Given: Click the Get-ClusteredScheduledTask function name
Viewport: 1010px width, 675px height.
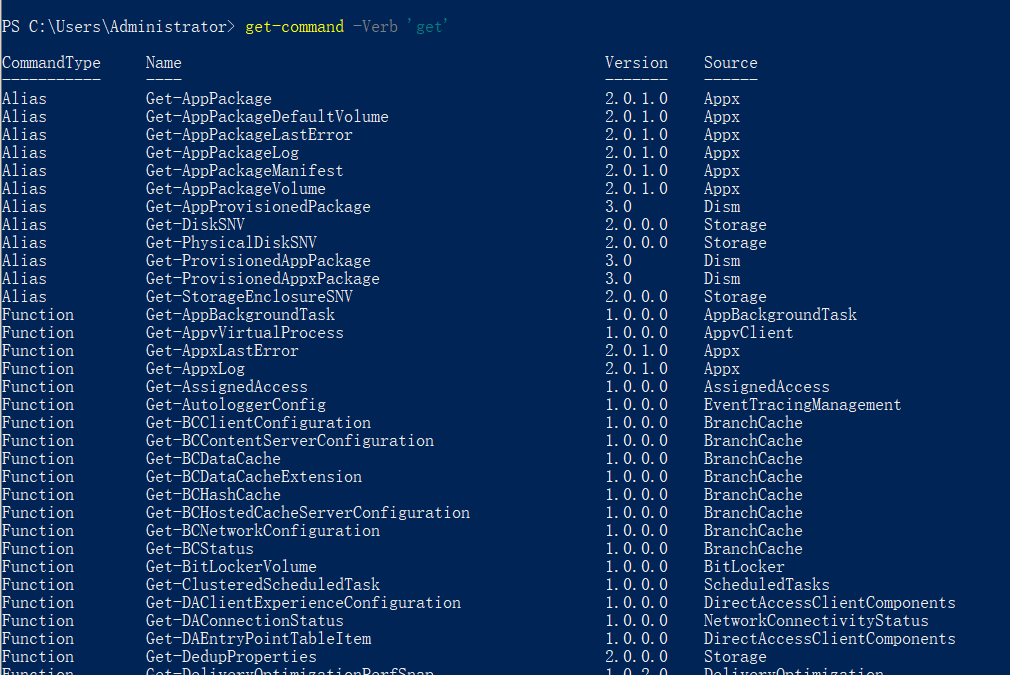Looking at the screenshot, I should click(x=262, y=585).
